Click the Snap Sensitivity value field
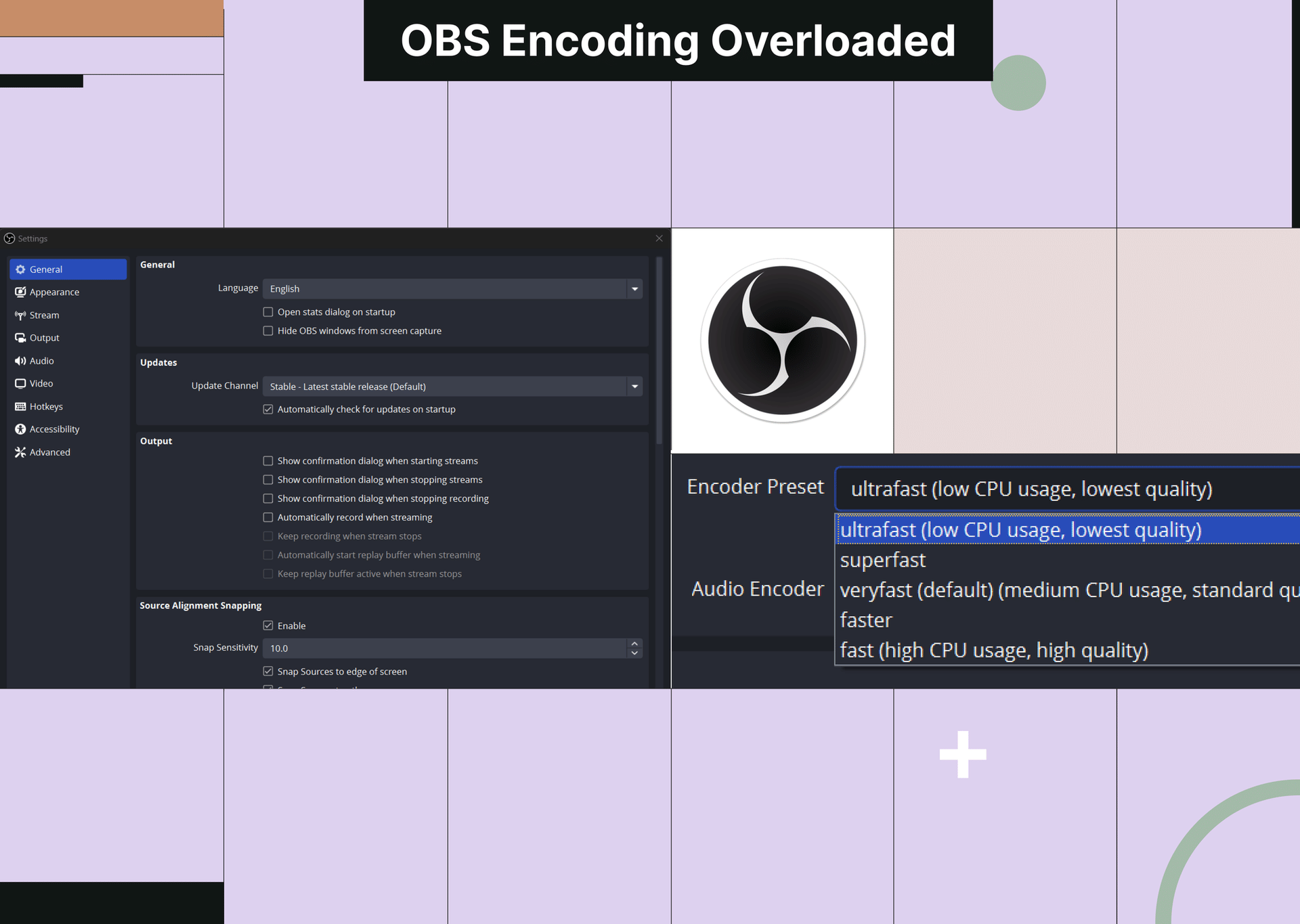Viewport: 1300px width, 924px height. (x=406, y=648)
